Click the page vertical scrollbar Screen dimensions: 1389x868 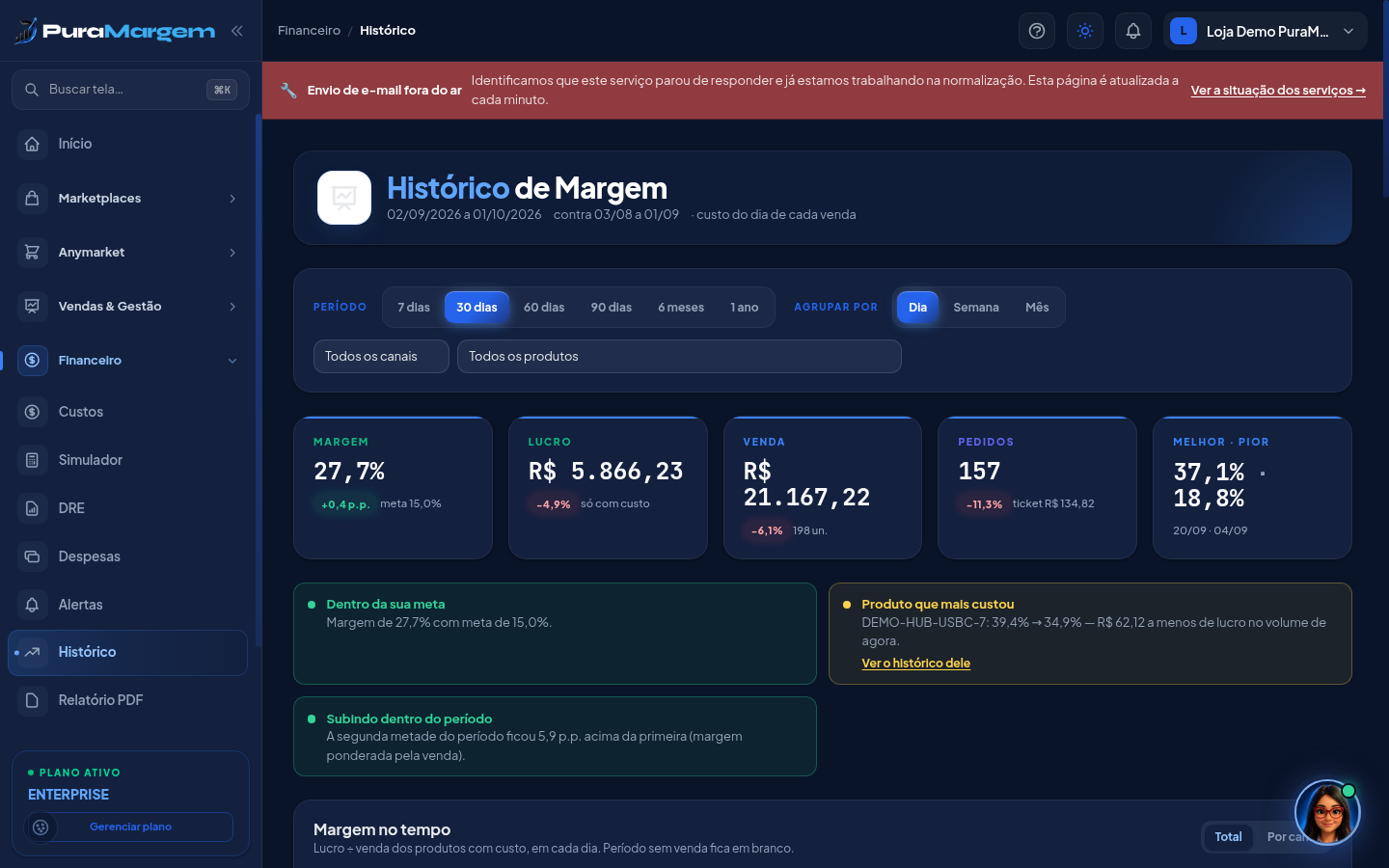[x=1385, y=100]
